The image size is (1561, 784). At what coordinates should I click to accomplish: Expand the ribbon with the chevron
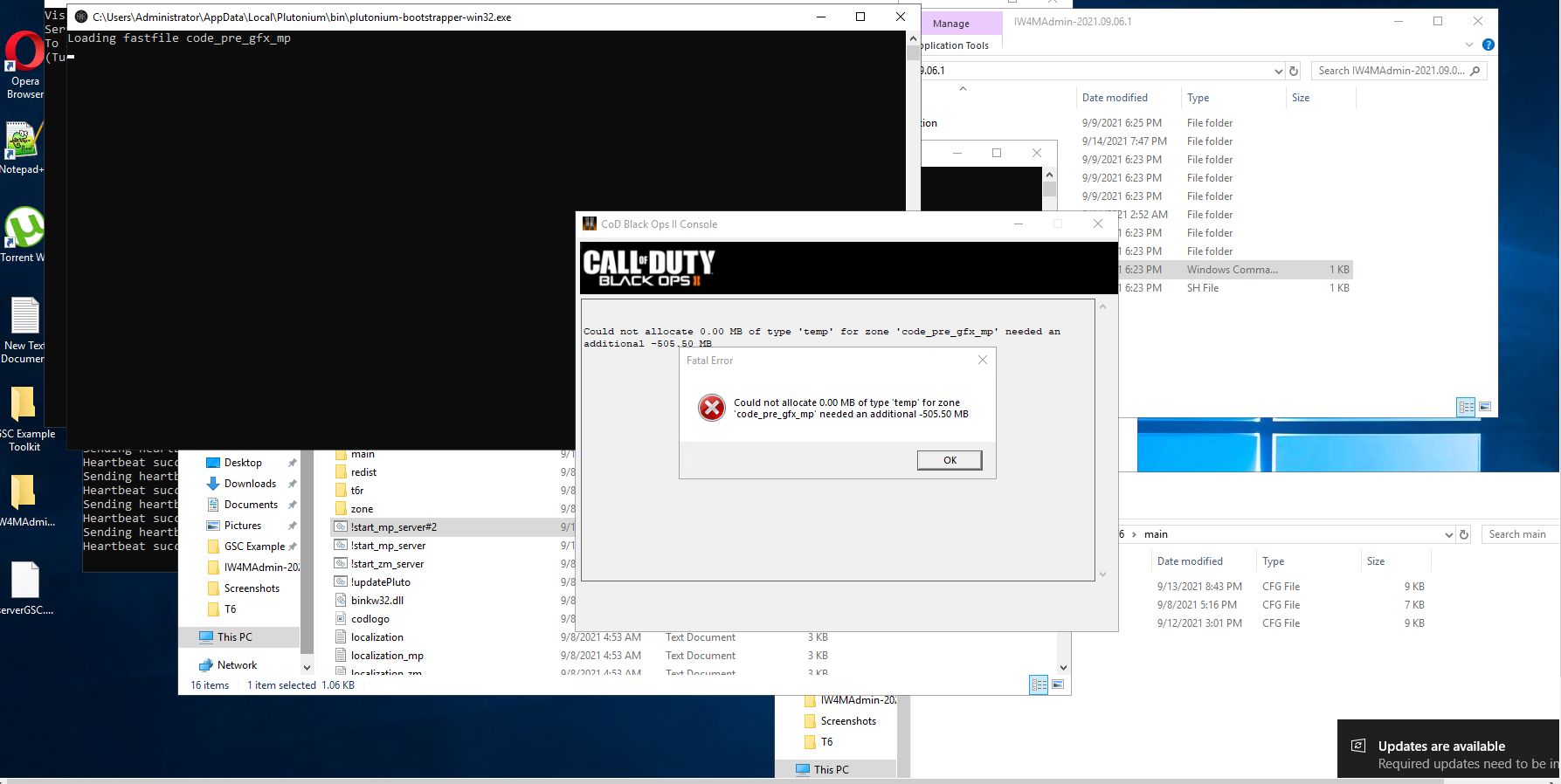click(1468, 45)
